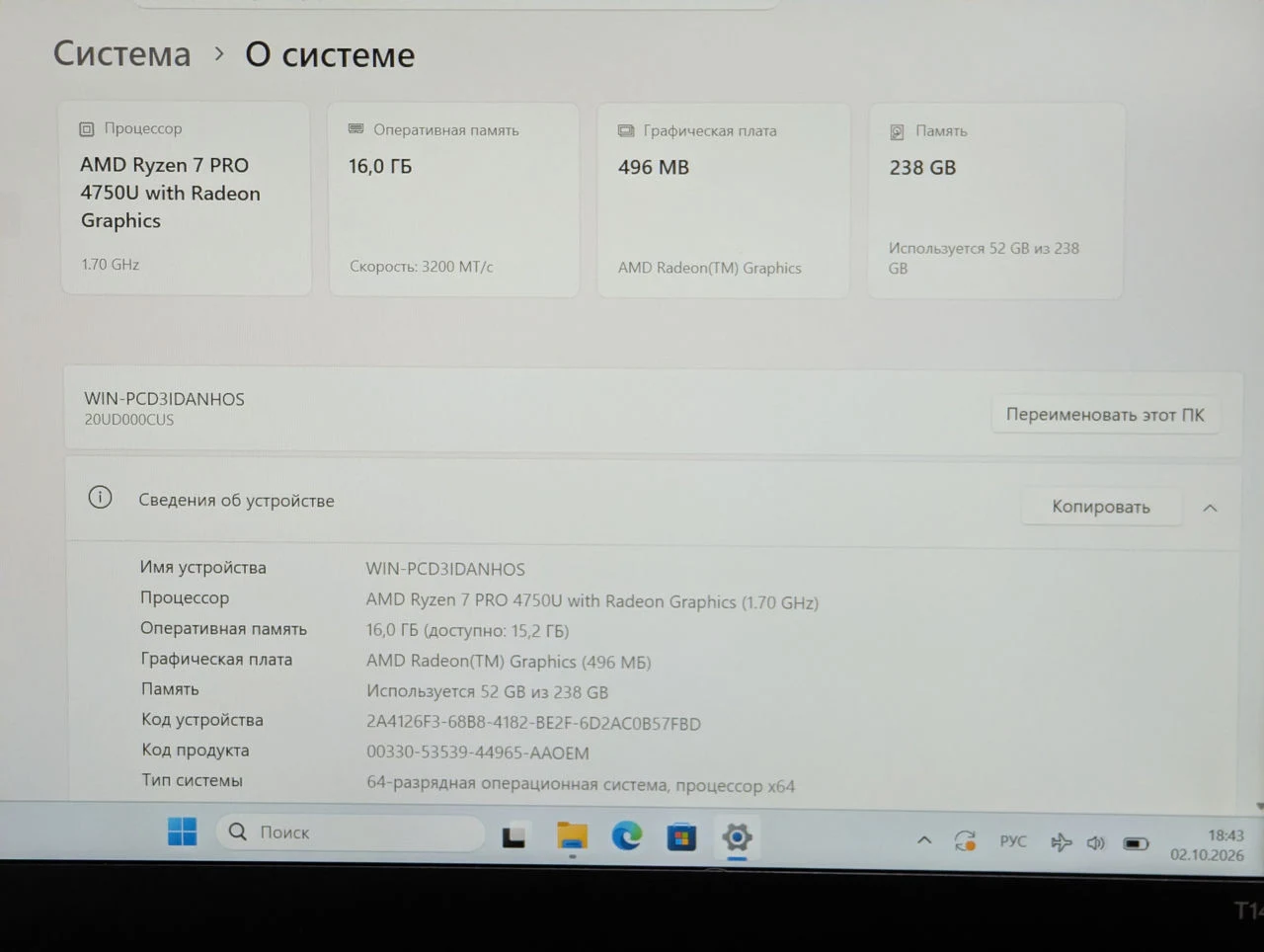Viewport: 1264px width, 952px height.
Task: Select the device name WIN-PCD3IDANHOS value
Action: [x=445, y=569]
